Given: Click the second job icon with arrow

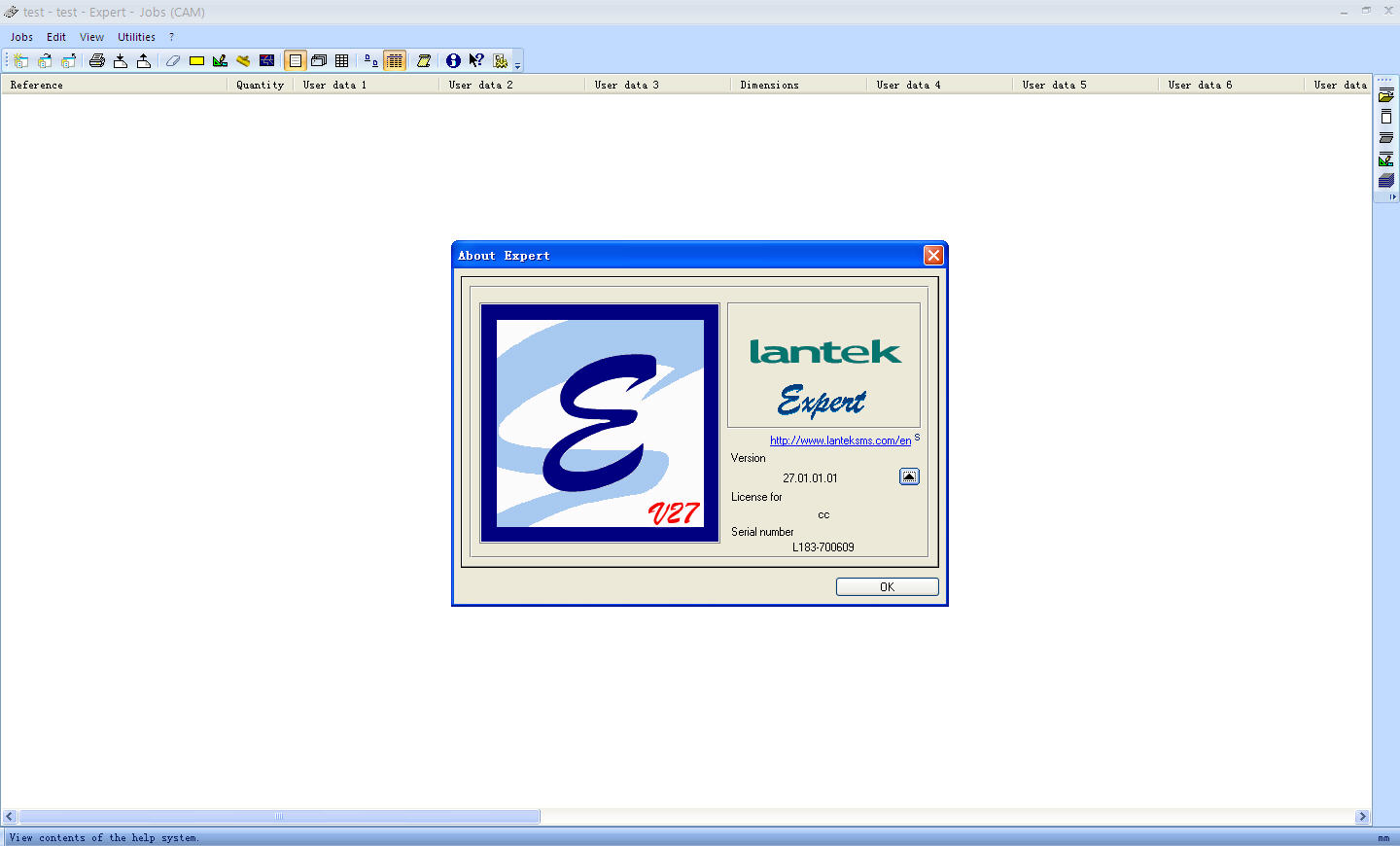Looking at the screenshot, I should [45, 60].
